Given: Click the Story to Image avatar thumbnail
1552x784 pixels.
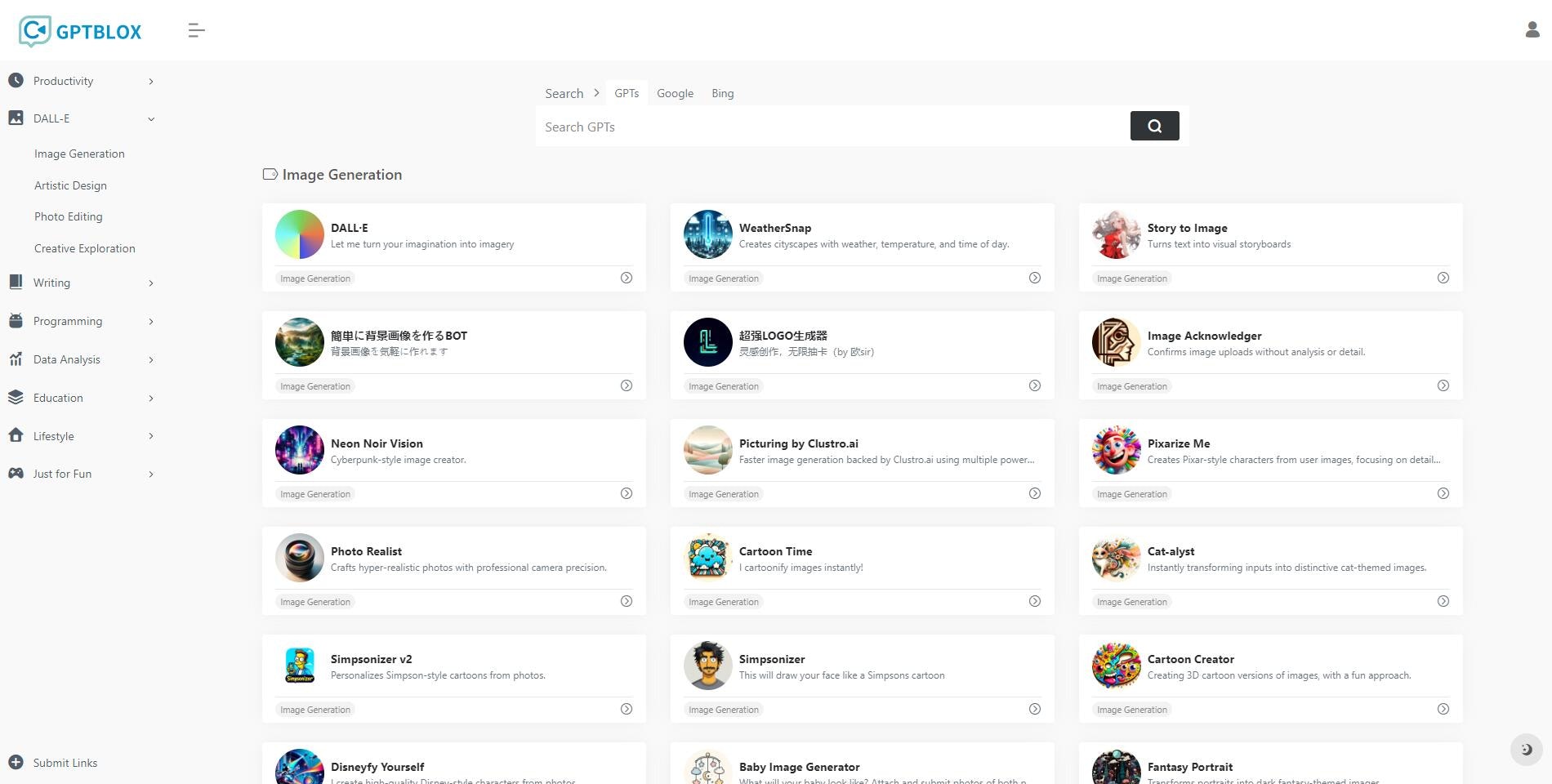Looking at the screenshot, I should pyautogui.click(x=1117, y=234).
